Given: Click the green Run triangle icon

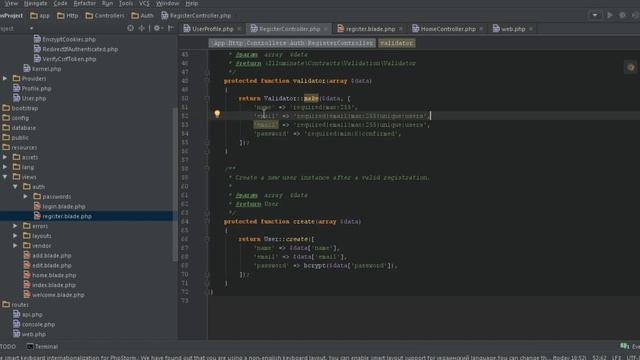Looking at the screenshot, I should pyautogui.click(x=610, y=15).
